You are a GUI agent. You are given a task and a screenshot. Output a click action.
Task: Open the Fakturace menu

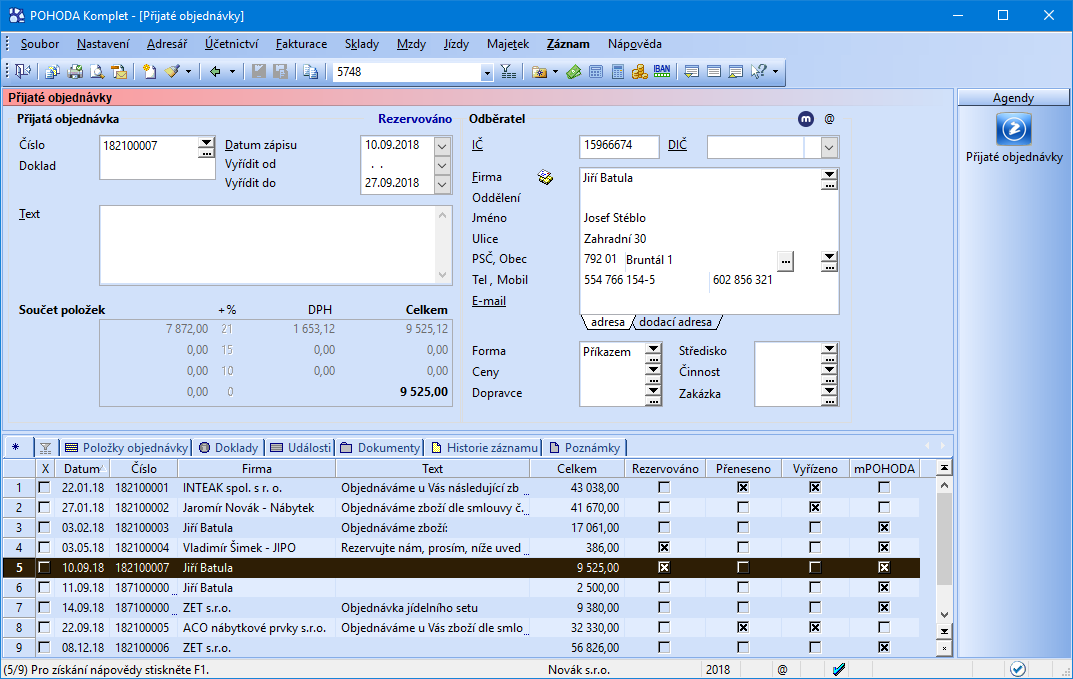click(x=301, y=44)
